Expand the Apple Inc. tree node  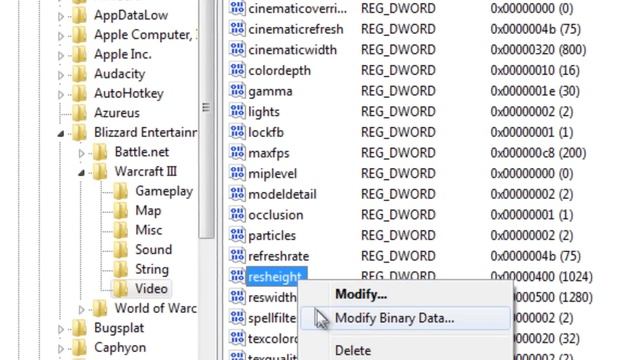pos(61,56)
